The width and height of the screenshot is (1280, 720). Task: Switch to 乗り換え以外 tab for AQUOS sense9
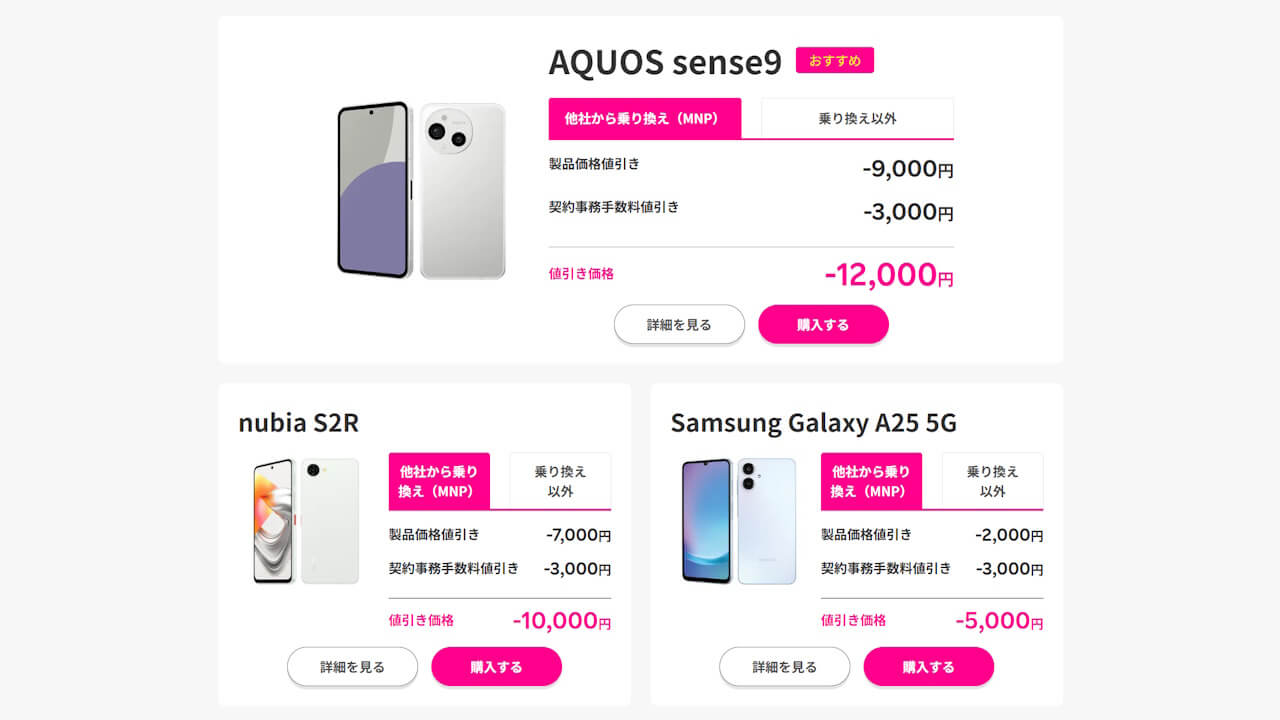point(856,118)
